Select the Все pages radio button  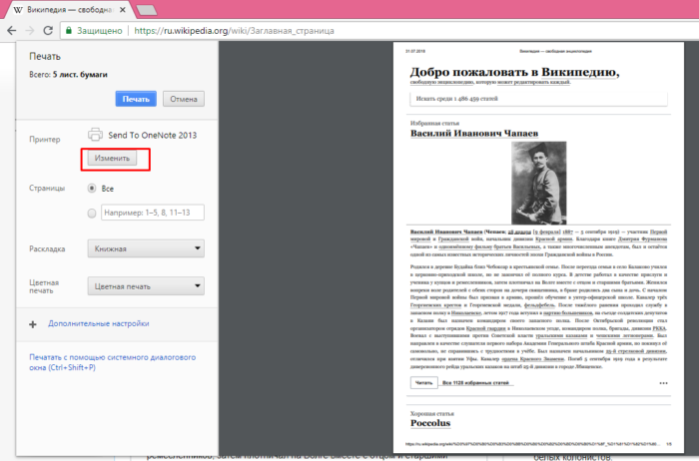[92, 188]
